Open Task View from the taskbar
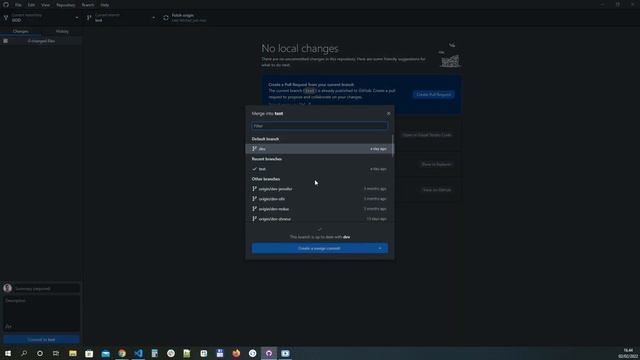This screenshot has height=360, width=640. point(56,353)
